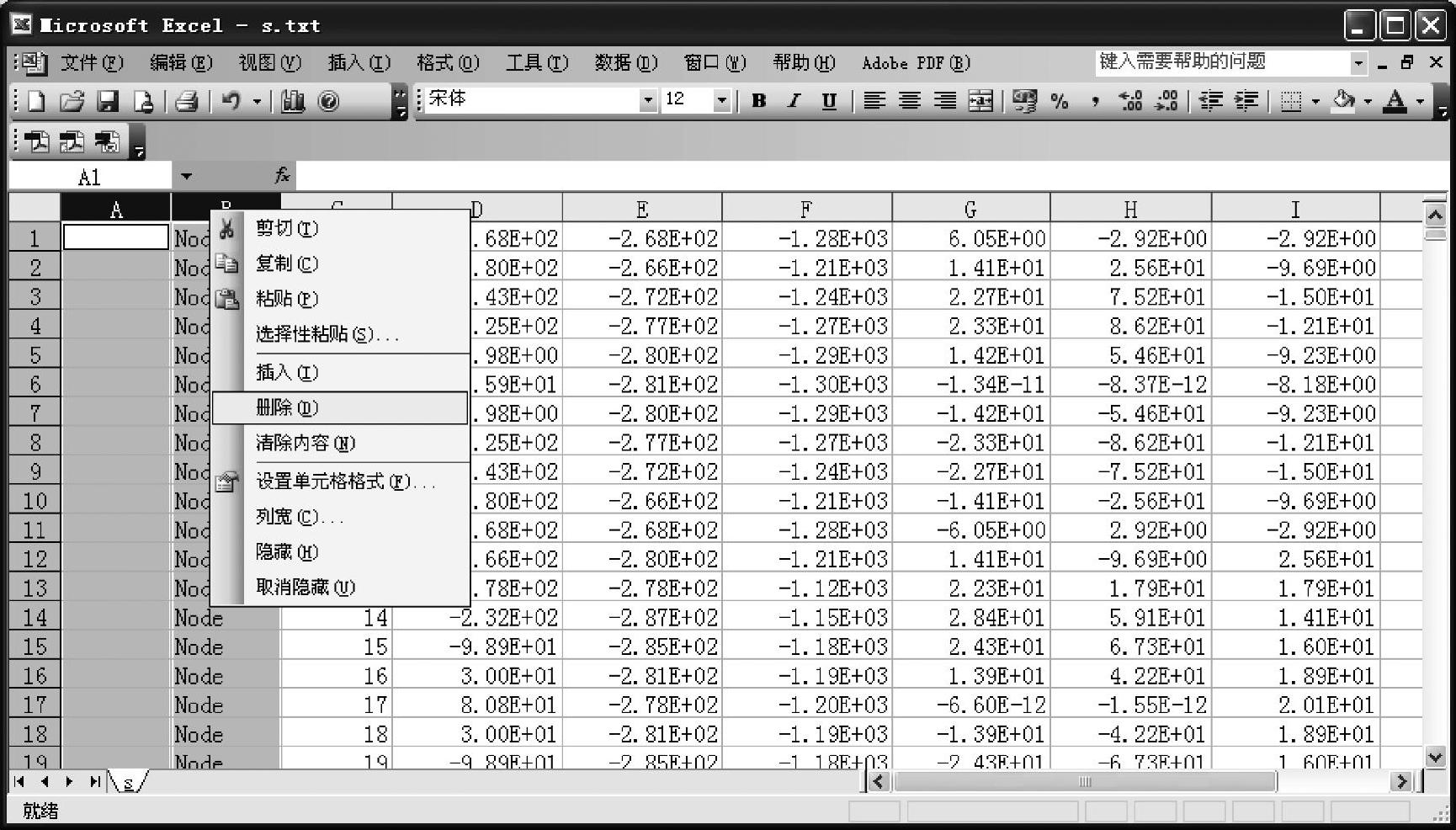Screen dimensions: 1456x830
Task: Apply the Fill Color bucket
Action: click(x=1344, y=101)
